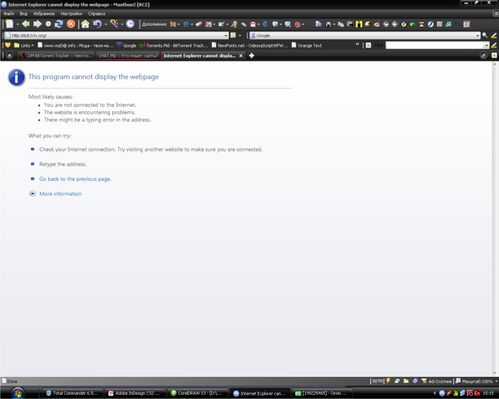
Task: Click the address bar URL field
Action: (116, 35)
